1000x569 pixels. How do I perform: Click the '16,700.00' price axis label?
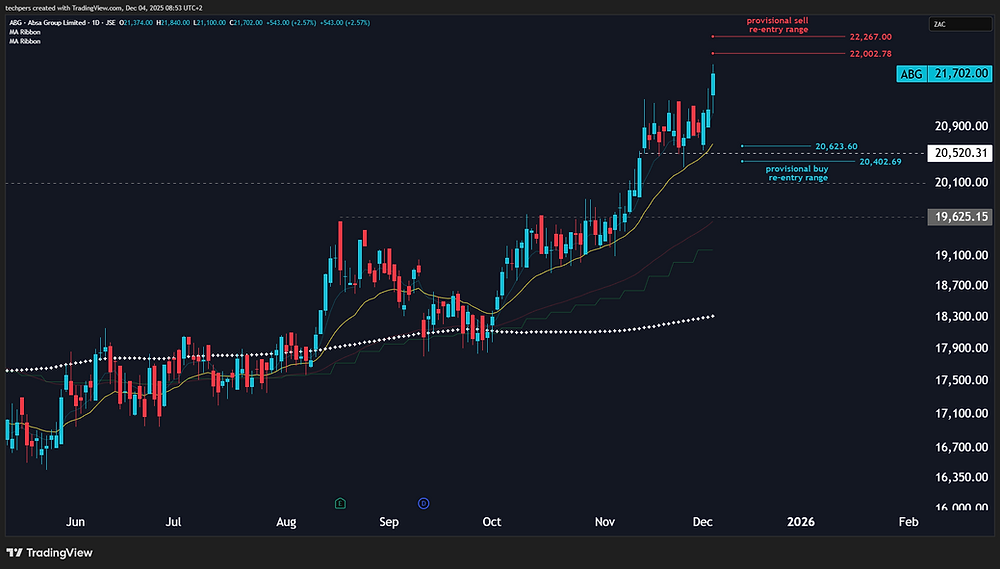point(961,447)
